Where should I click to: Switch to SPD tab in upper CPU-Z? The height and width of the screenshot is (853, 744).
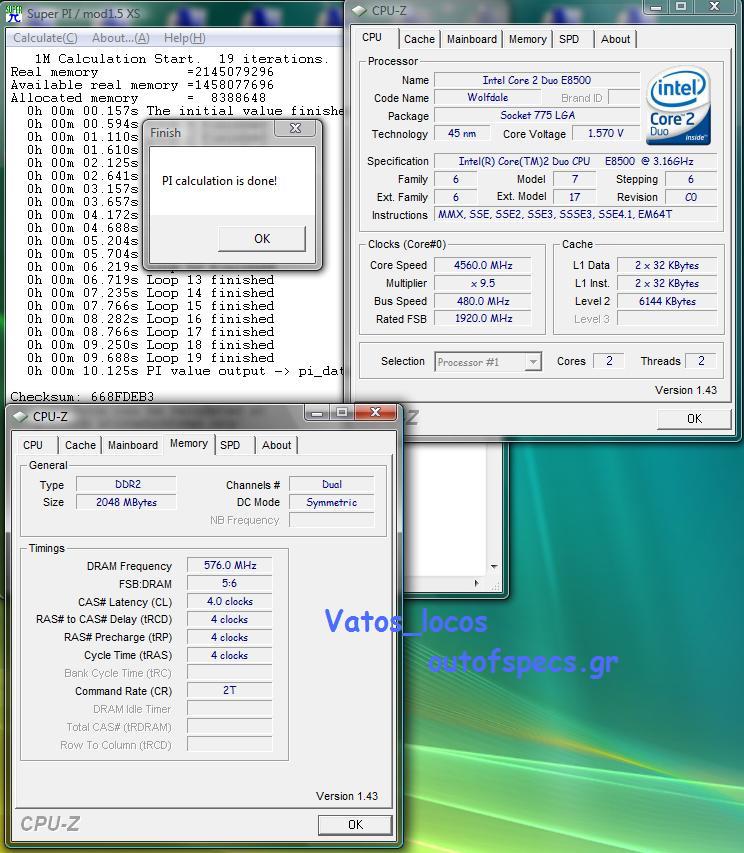click(x=569, y=39)
